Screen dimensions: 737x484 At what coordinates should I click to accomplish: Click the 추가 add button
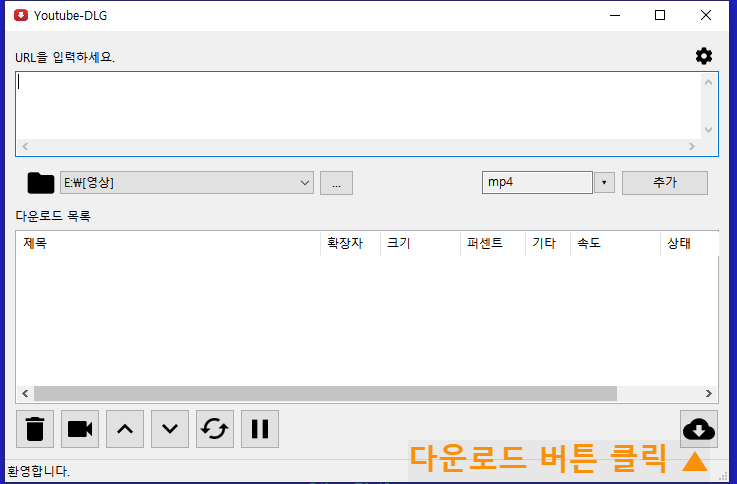[x=665, y=183]
